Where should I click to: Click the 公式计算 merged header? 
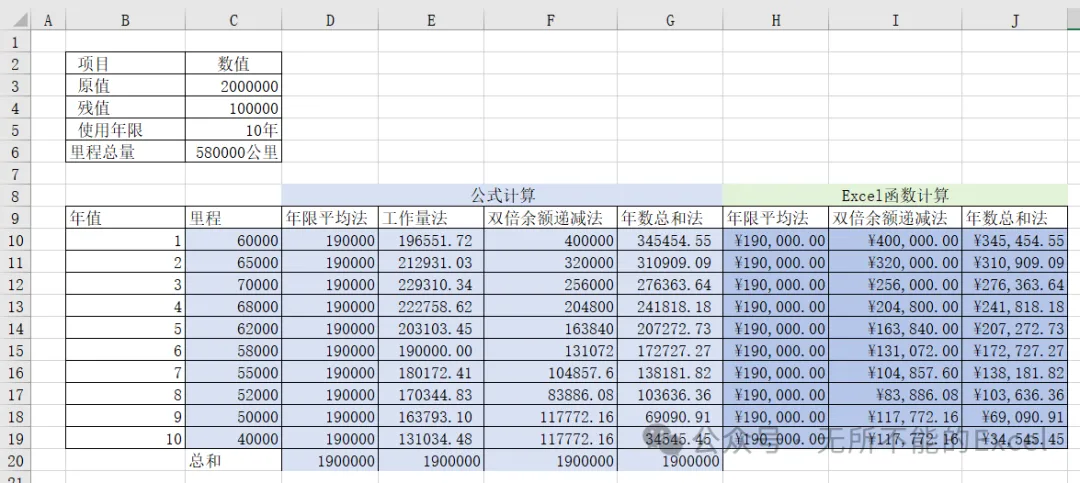pos(502,196)
